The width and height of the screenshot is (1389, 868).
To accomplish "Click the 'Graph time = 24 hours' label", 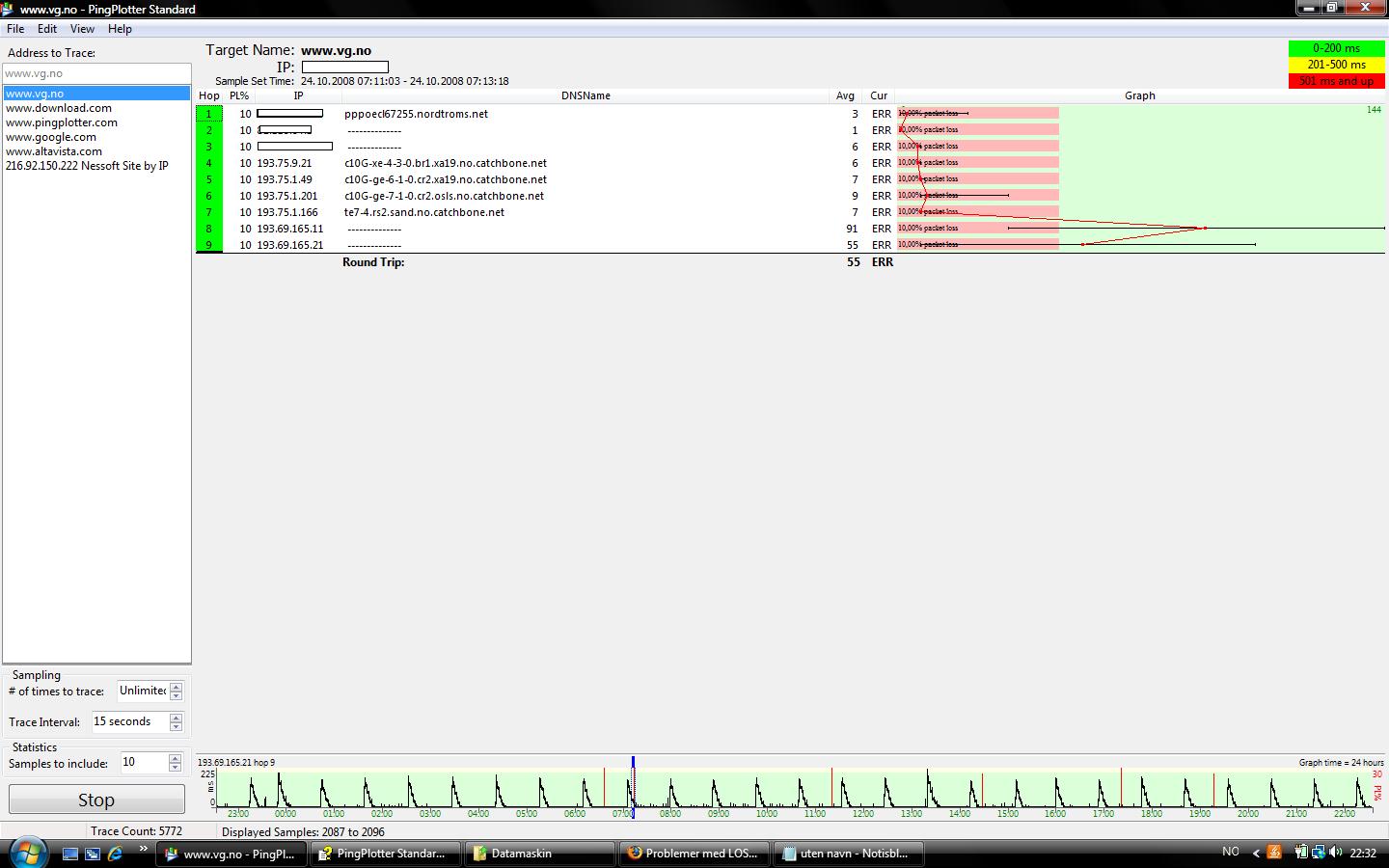I will pyautogui.click(x=1341, y=762).
